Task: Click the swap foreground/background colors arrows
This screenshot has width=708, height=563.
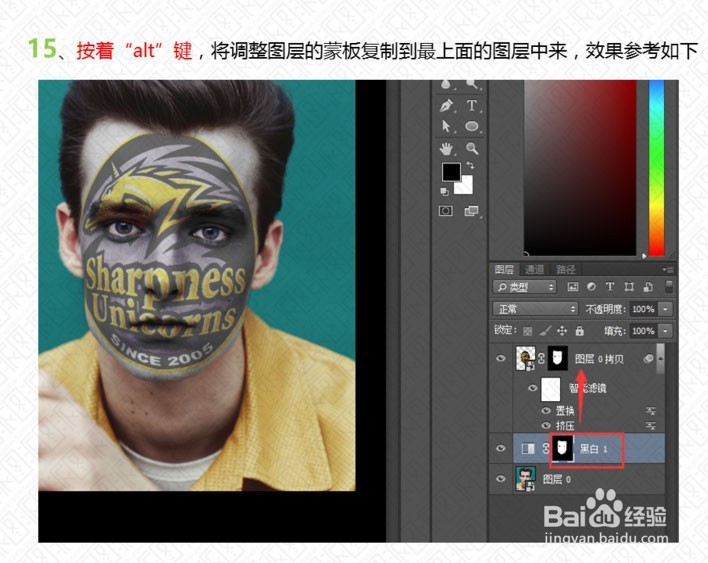Action: tap(470, 166)
